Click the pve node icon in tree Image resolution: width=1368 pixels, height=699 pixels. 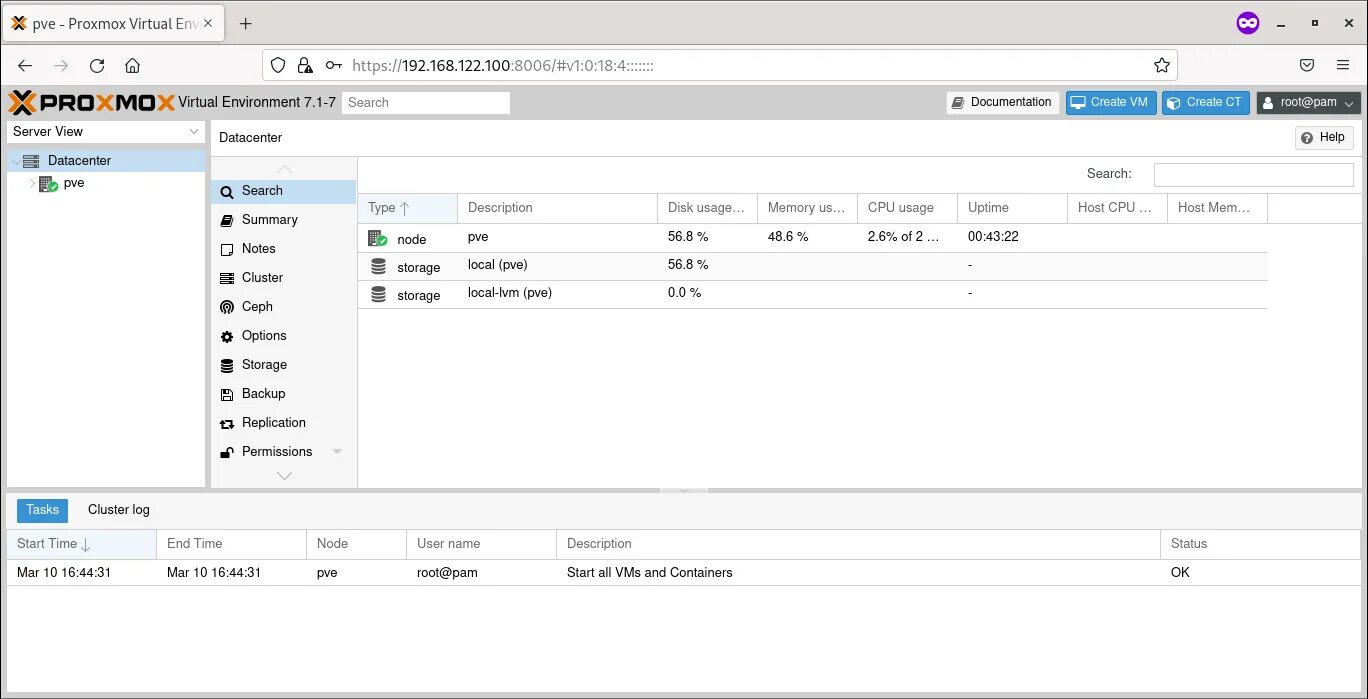(48, 184)
